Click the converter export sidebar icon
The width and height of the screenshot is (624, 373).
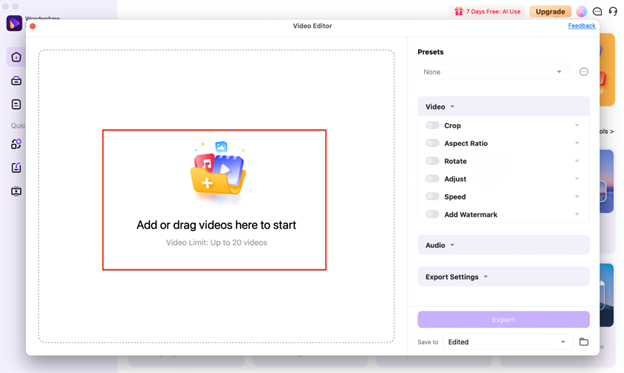[x=16, y=168]
